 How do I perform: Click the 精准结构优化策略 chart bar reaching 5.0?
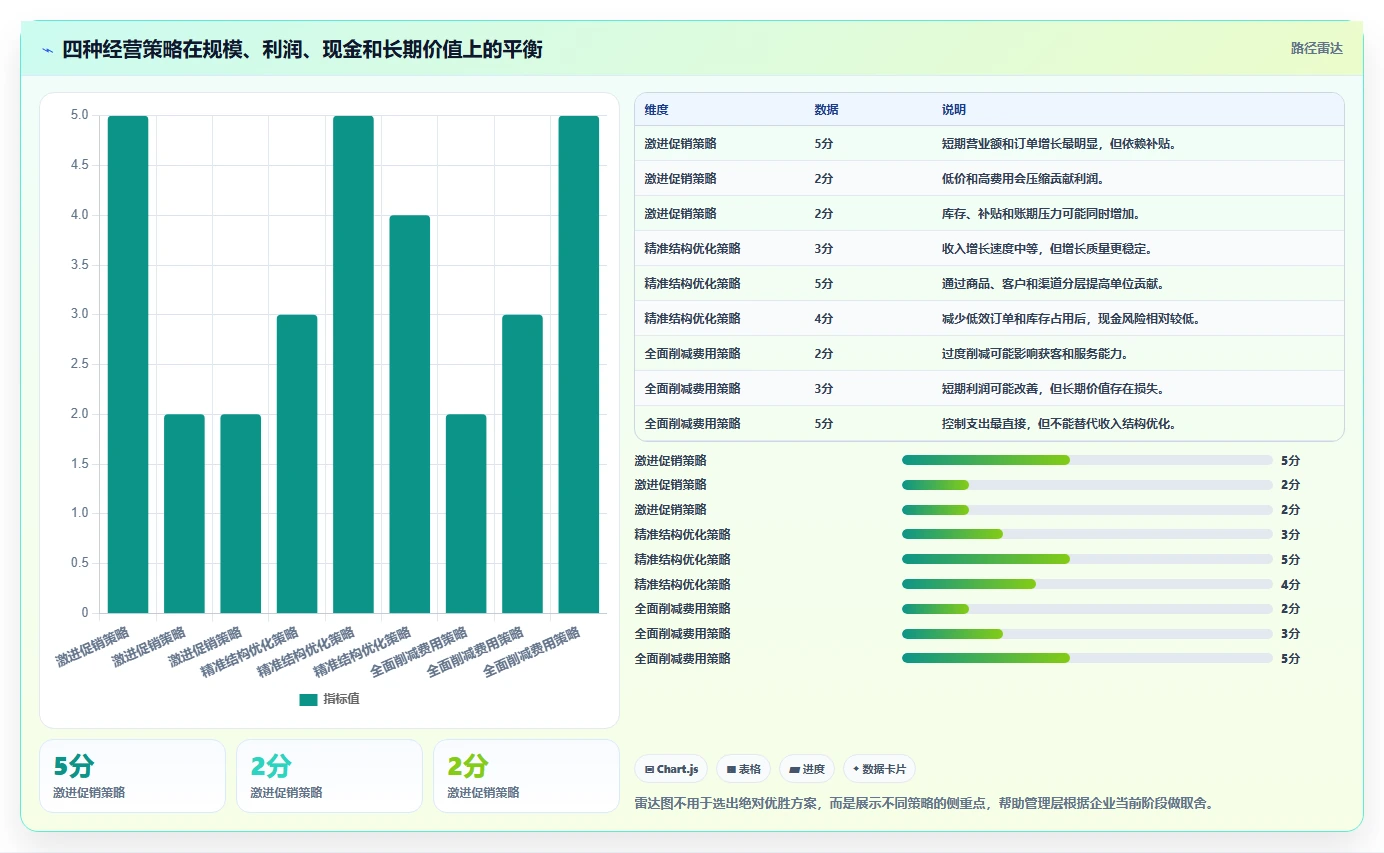[x=353, y=364]
